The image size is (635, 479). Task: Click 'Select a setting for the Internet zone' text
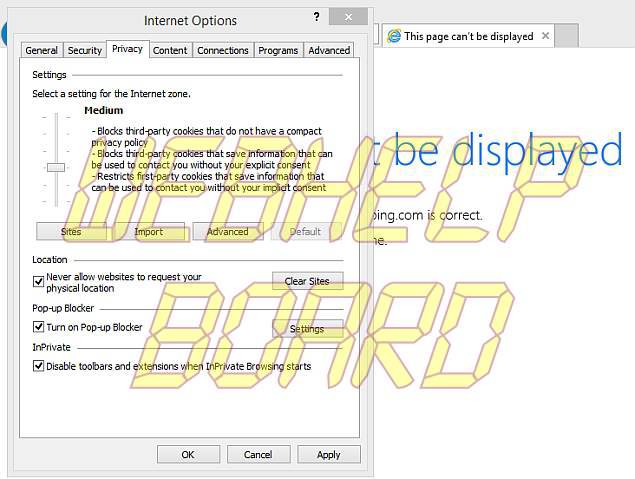[x=111, y=94]
